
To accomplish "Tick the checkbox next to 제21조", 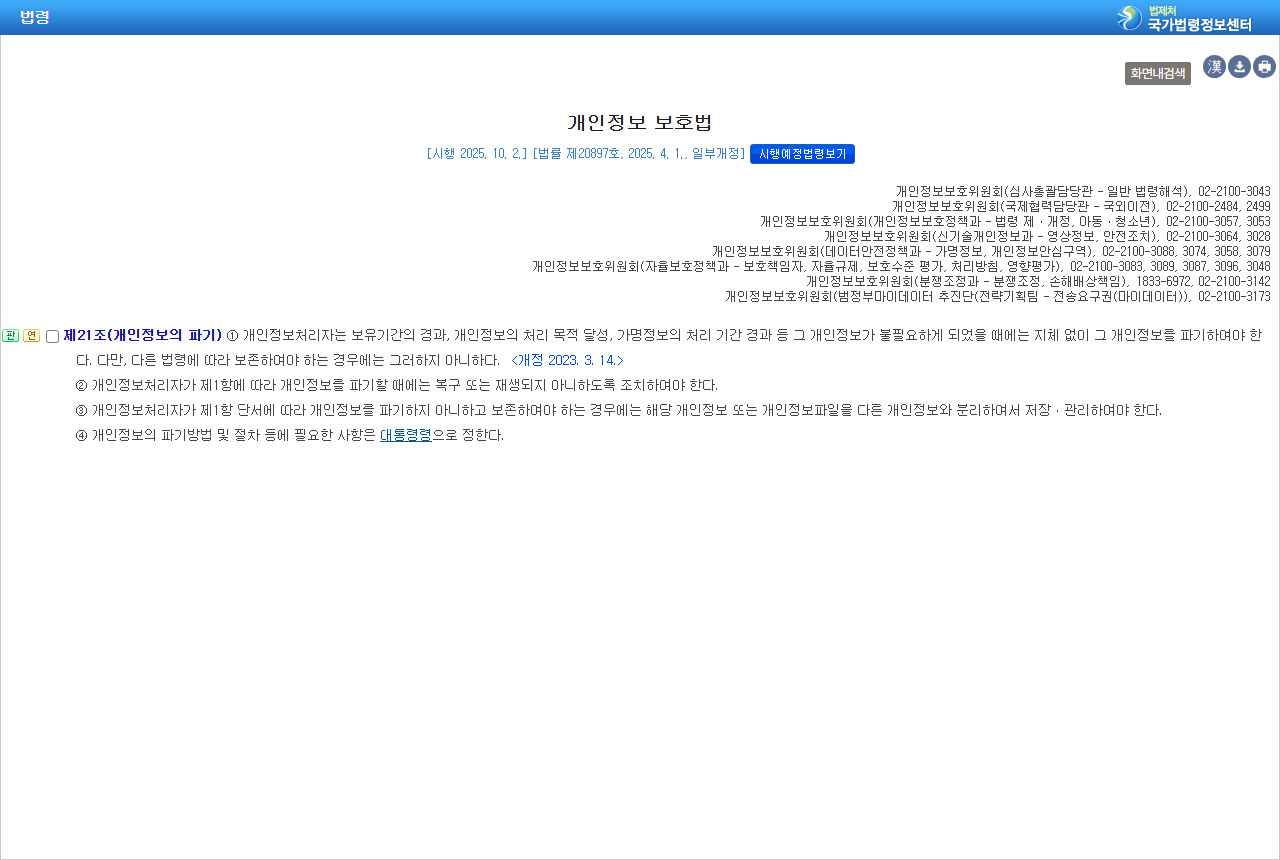I will pos(52,337).
